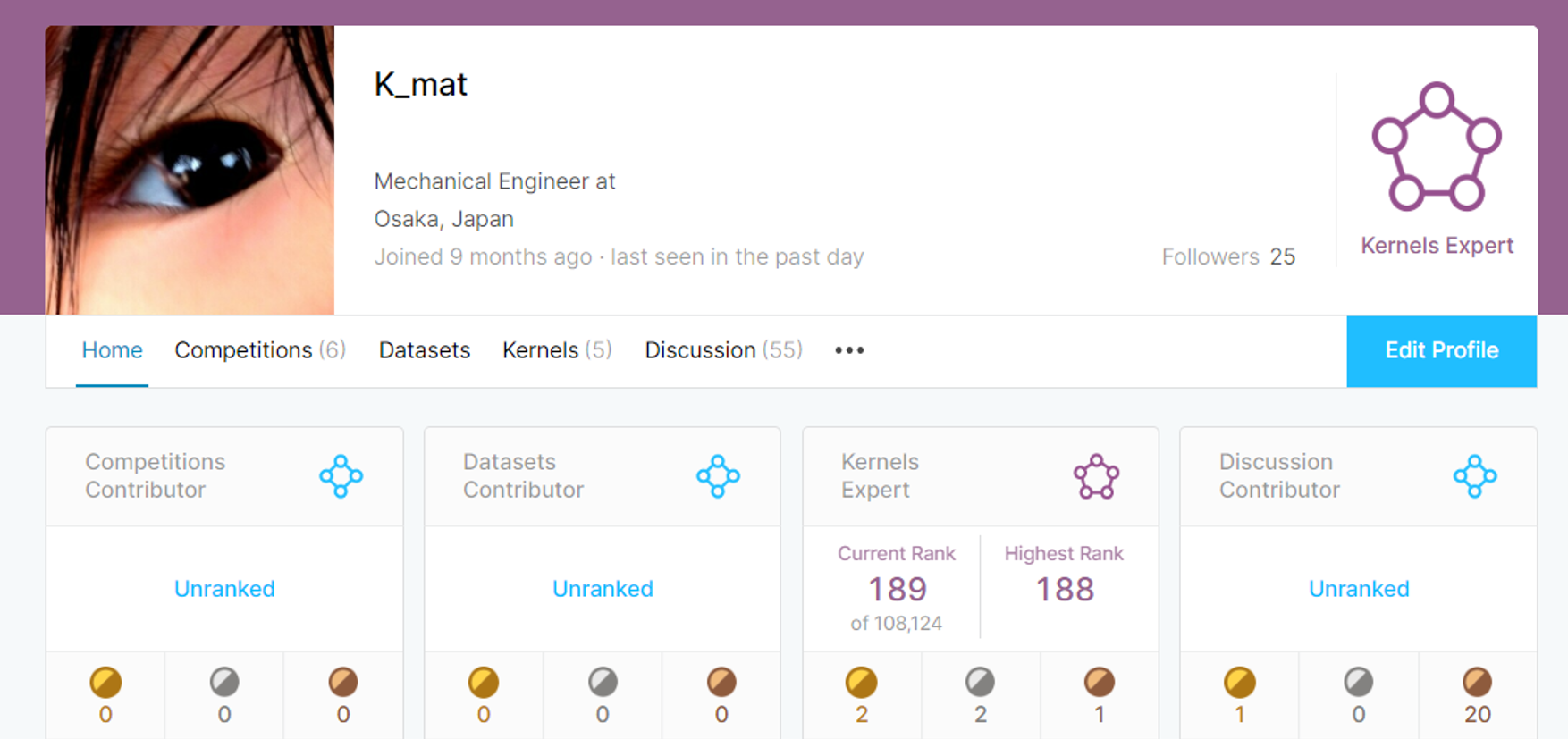Go to the Discussion tab
This screenshot has width=1568, height=739.
coord(723,350)
